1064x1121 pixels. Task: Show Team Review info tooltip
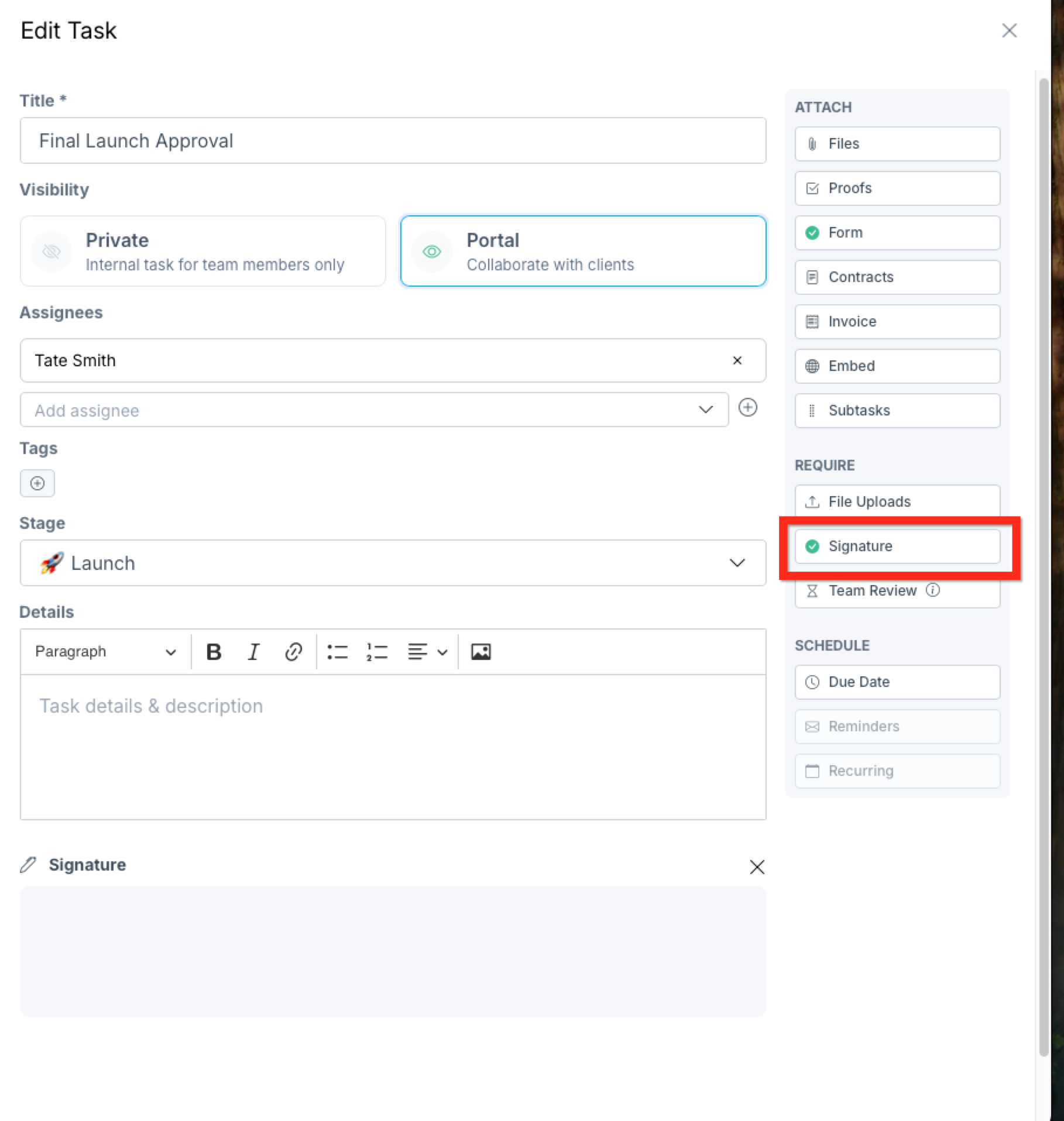point(933,590)
